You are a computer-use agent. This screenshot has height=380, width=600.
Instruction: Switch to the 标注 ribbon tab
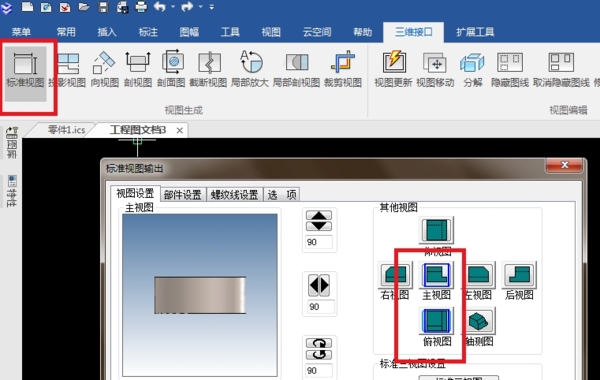[148, 32]
